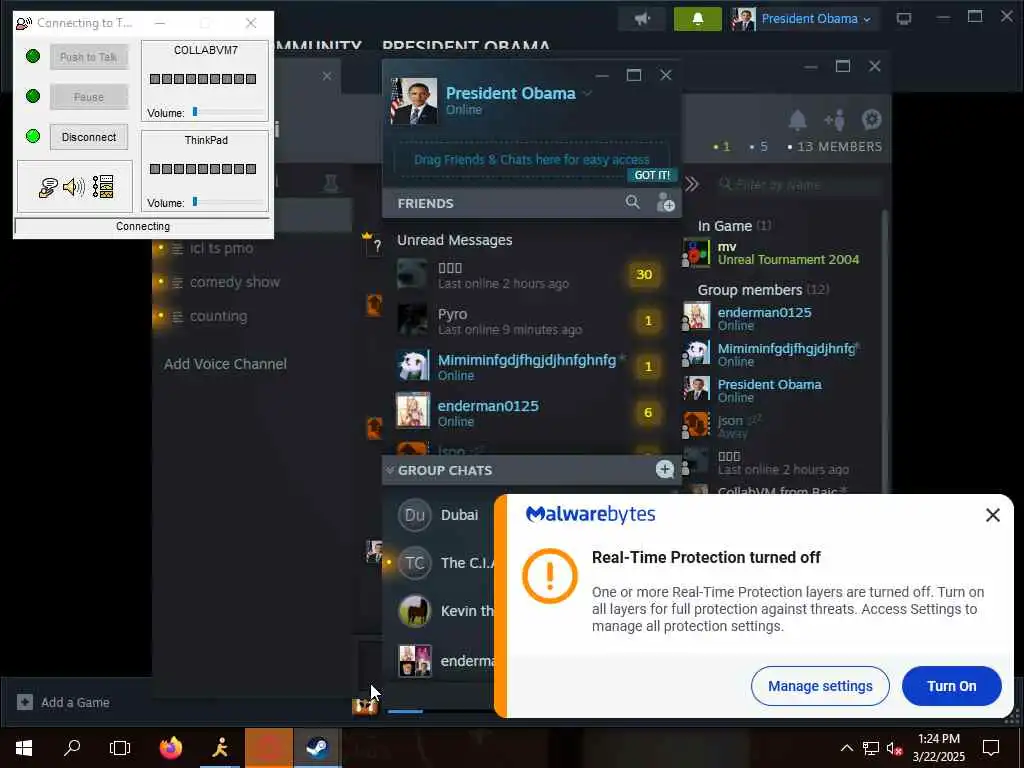Open the comedy show channel
Screen dimensions: 1024x768
pos(234,282)
